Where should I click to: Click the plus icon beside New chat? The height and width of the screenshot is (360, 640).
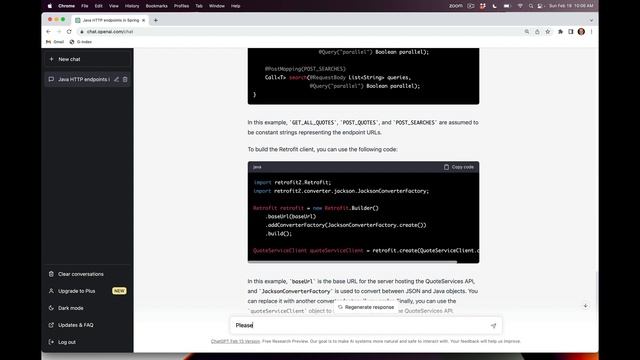(51, 59)
